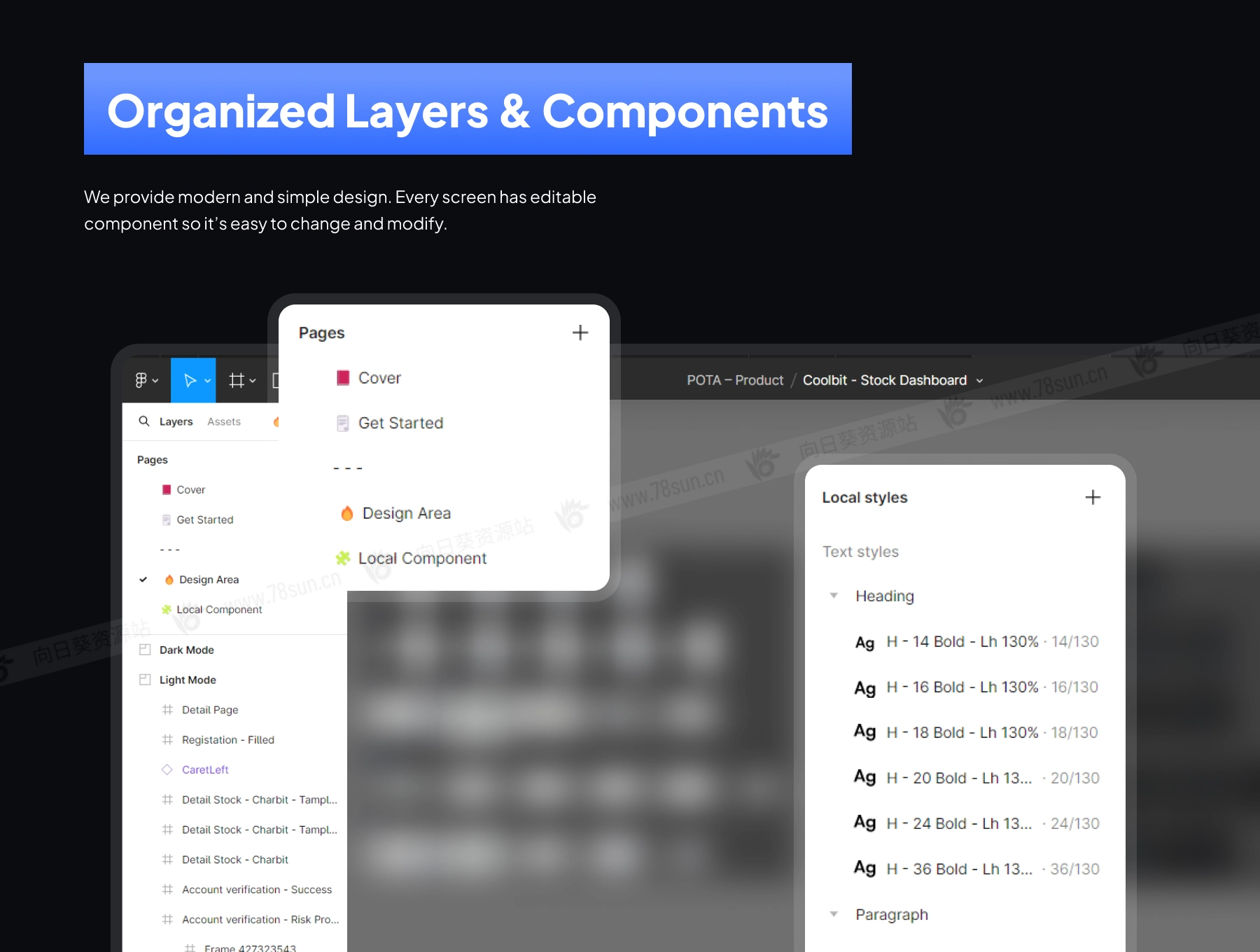Viewport: 1260px width, 952px height.
Task: Click Dark Mode section icon
Action: [x=145, y=650]
